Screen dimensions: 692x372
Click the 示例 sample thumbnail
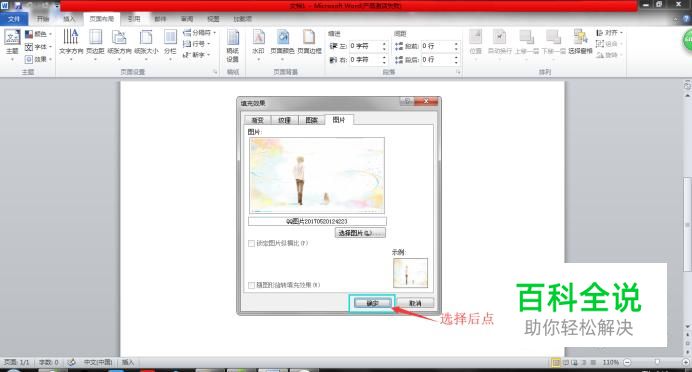410,273
